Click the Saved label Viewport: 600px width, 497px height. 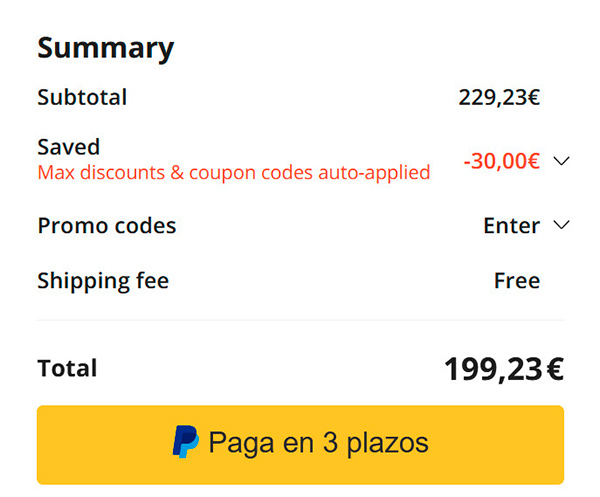pos(68,148)
